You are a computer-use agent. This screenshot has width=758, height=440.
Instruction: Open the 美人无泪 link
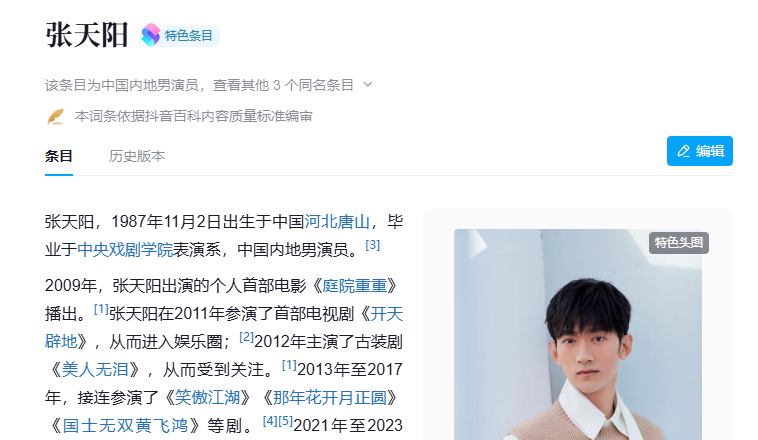[x=95, y=369]
